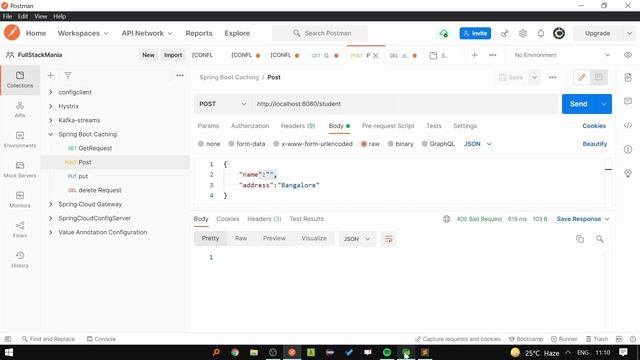640x360 pixels.
Task: Open the Monitors sidebar panel
Action: 20,199
